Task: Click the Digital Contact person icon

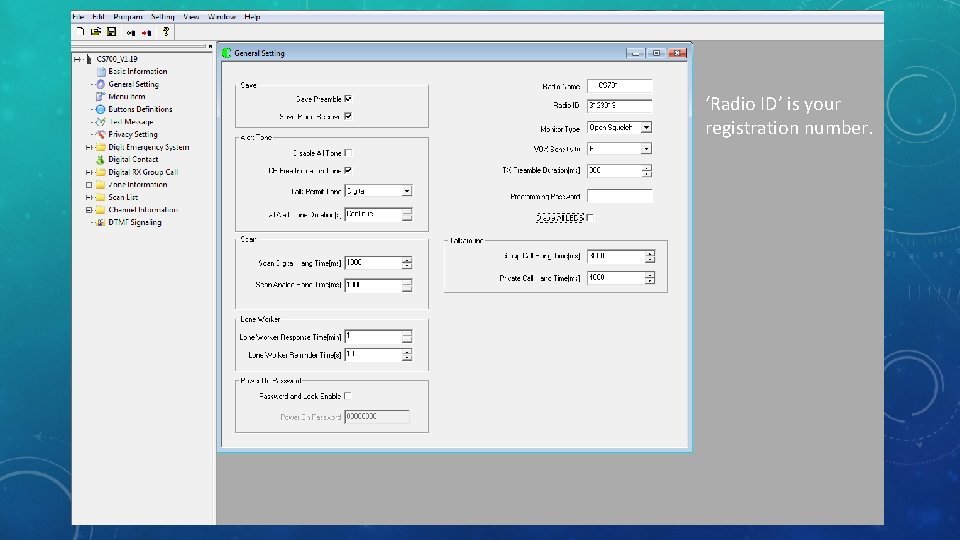Action: click(101, 159)
